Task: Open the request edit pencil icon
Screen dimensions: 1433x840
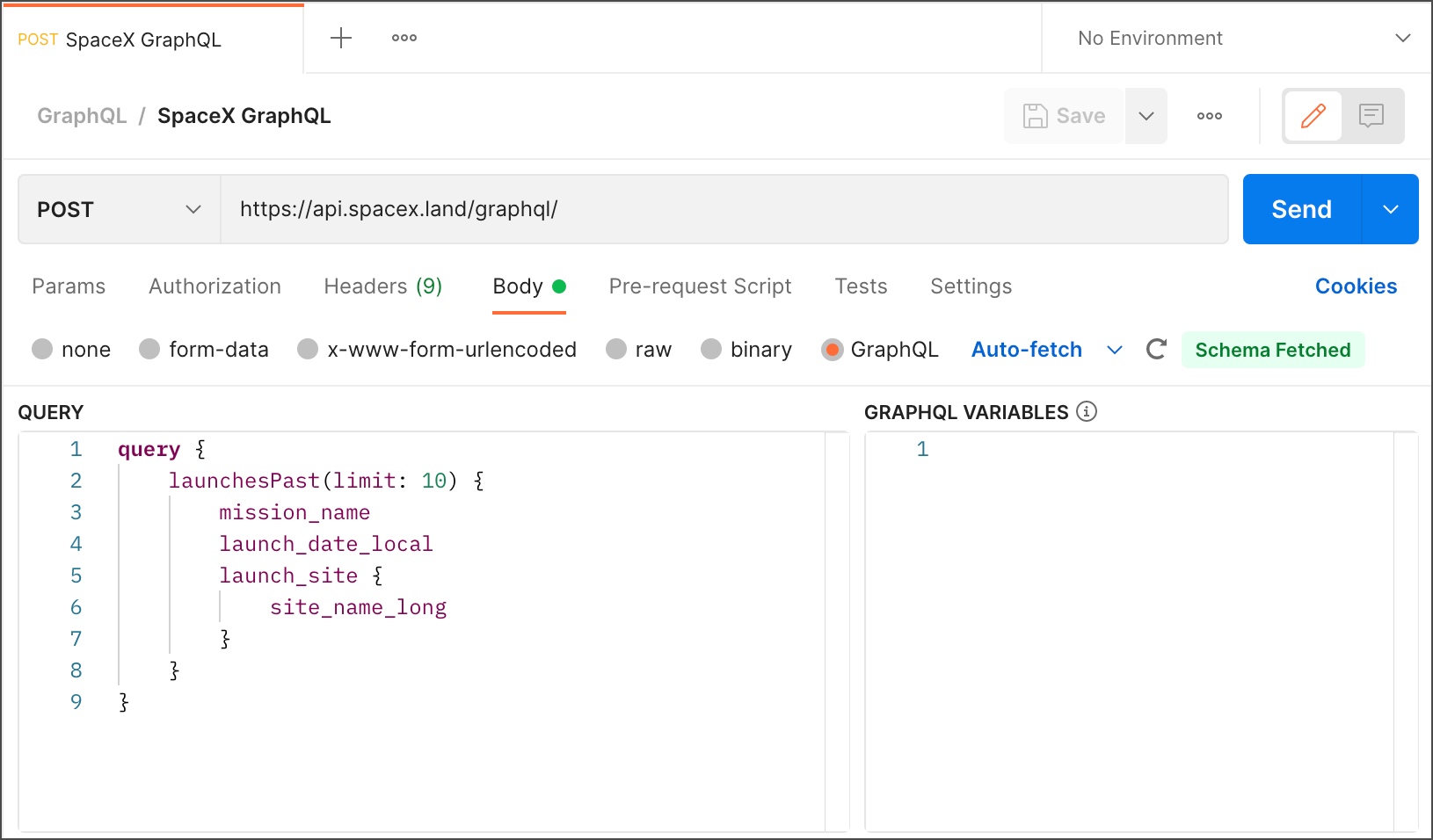Action: [1314, 115]
